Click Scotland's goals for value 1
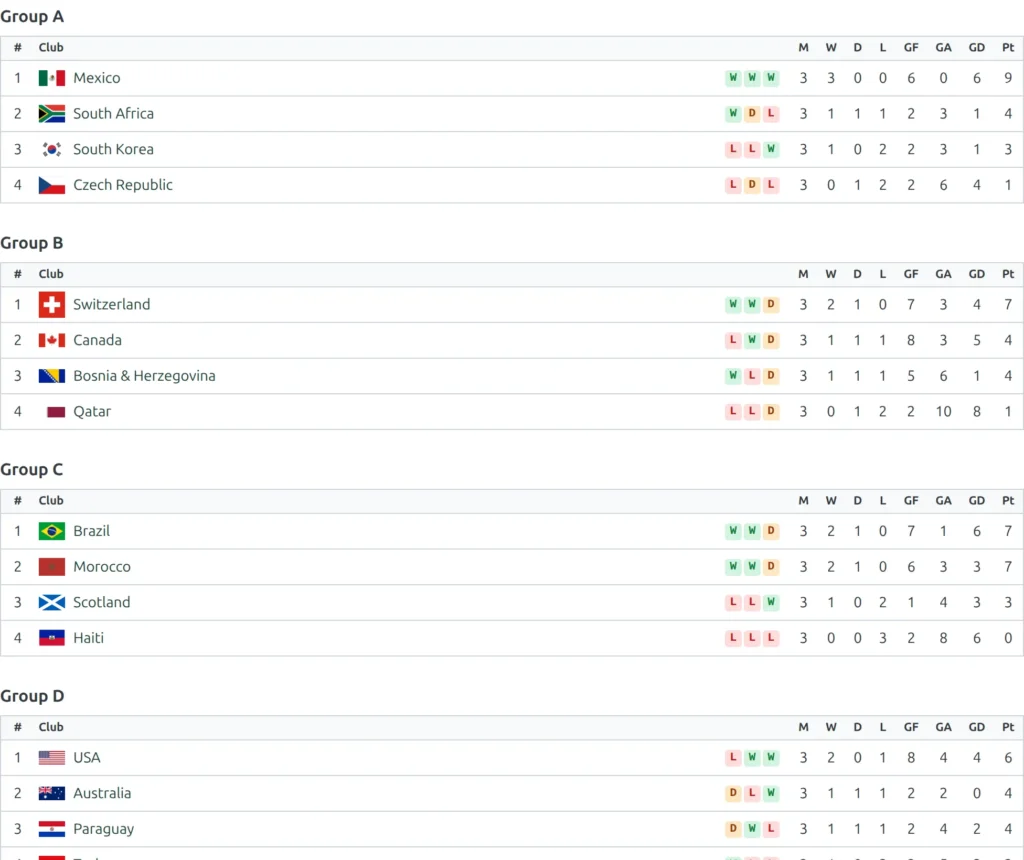 pos(910,603)
